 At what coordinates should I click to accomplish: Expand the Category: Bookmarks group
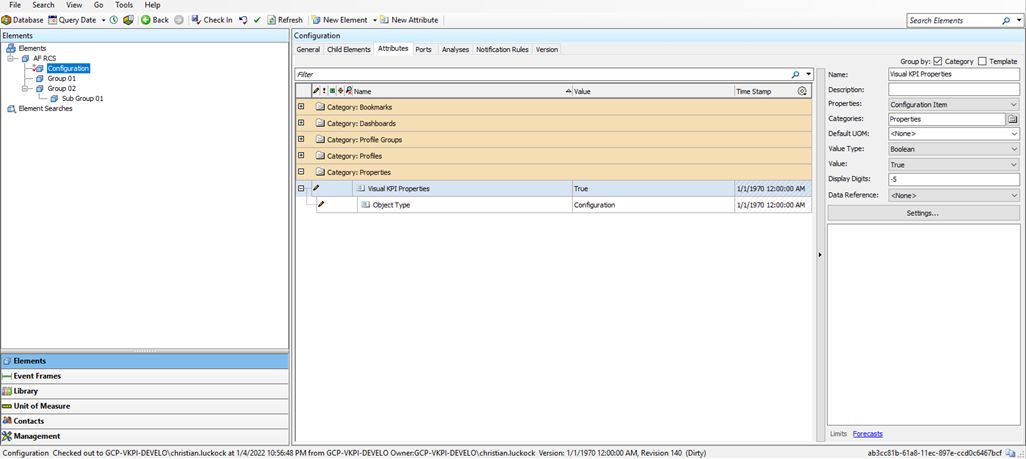coord(301,107)
